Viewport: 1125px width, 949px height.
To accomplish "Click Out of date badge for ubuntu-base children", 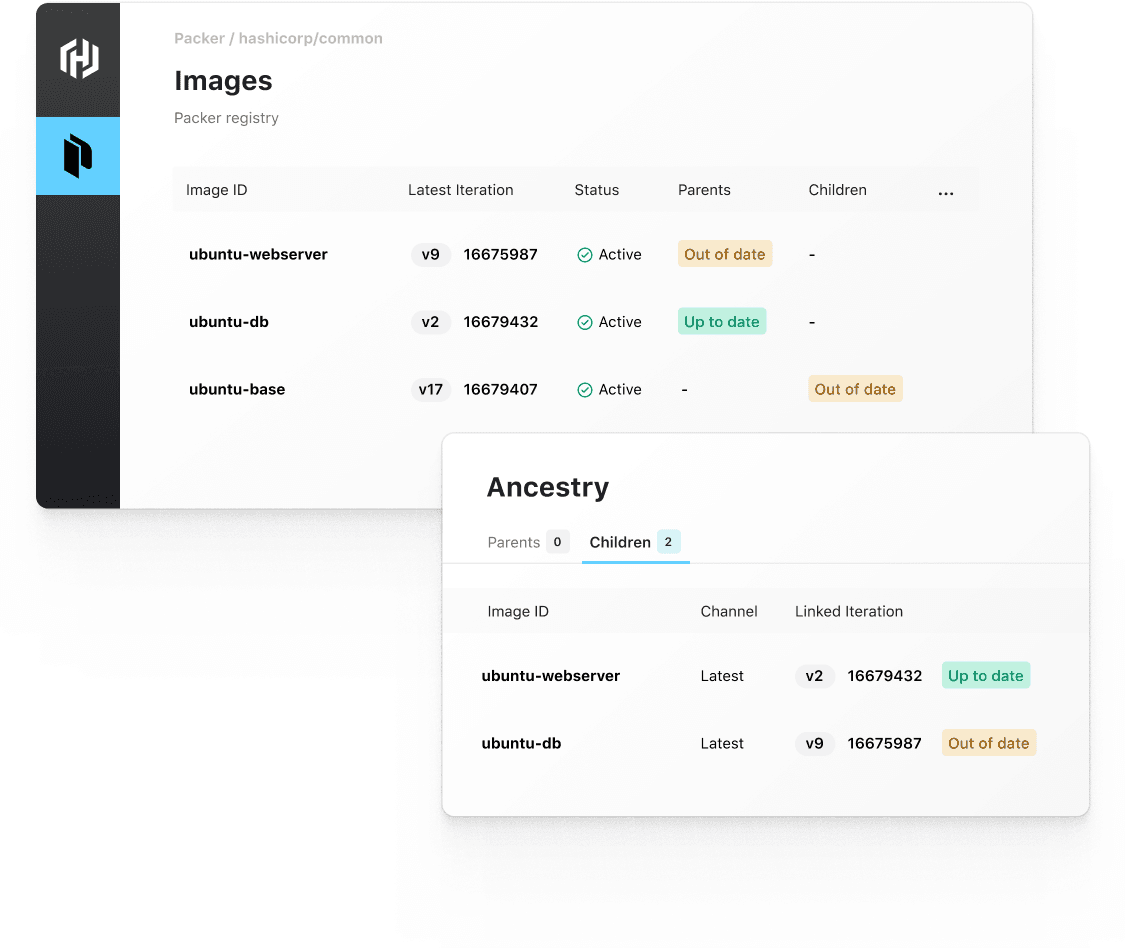I will (855, 389).
